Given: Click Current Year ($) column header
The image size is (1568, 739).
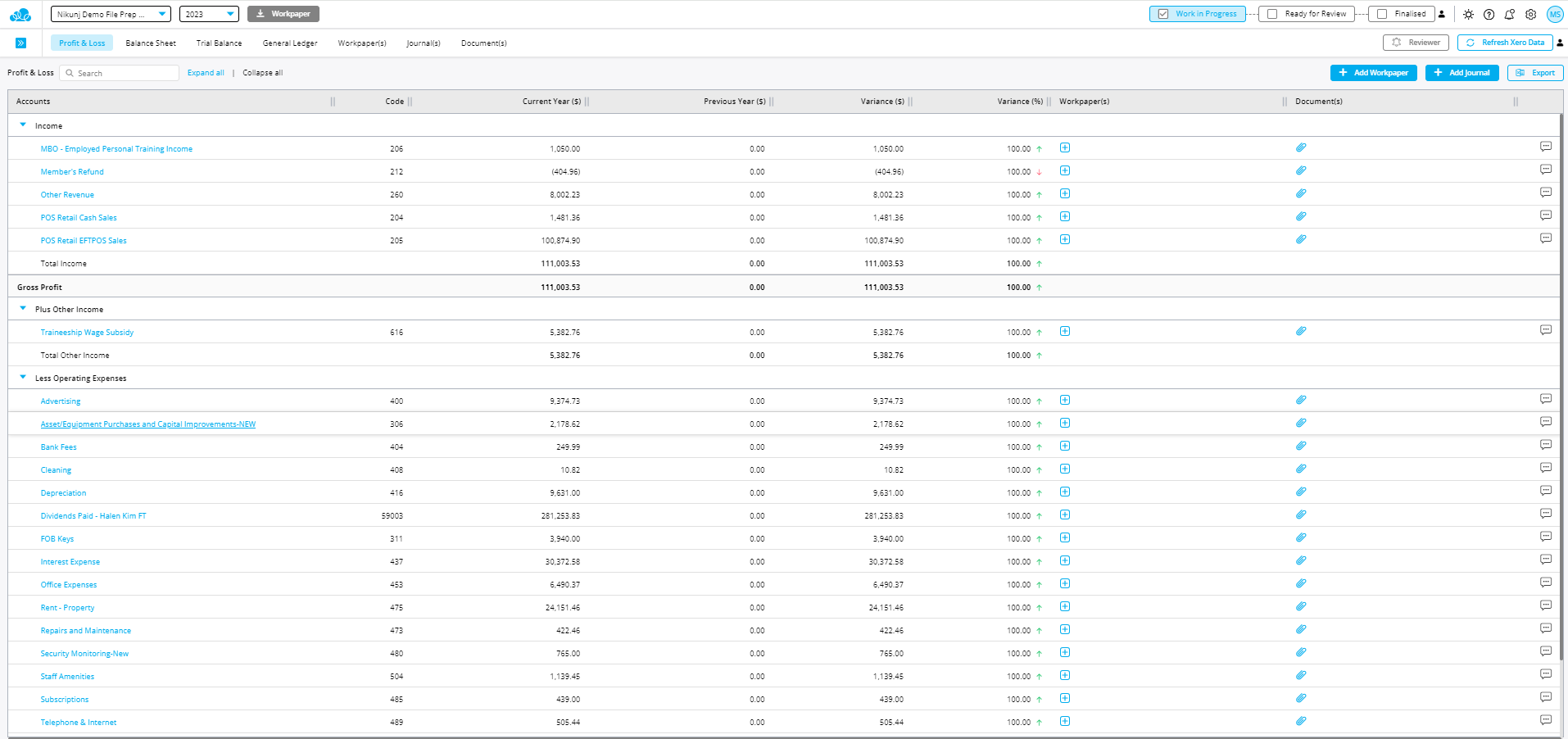Looking at the screenshot, I should 551,102.
